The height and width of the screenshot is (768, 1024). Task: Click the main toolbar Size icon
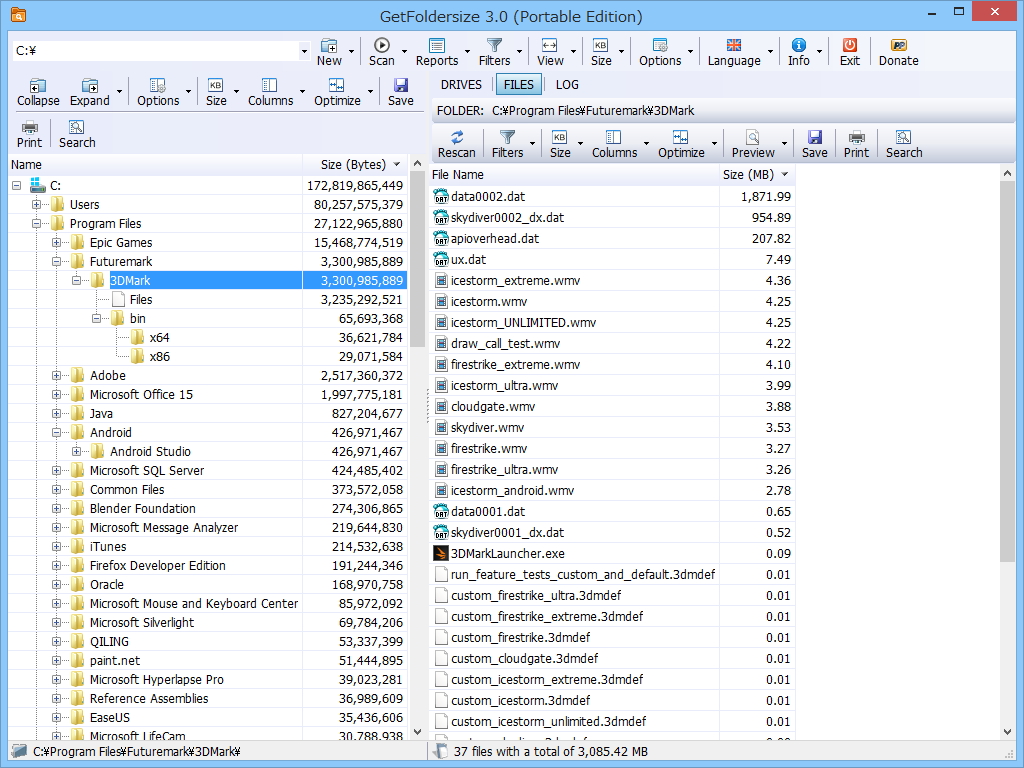pyautogui.click(x=601, y=52)
